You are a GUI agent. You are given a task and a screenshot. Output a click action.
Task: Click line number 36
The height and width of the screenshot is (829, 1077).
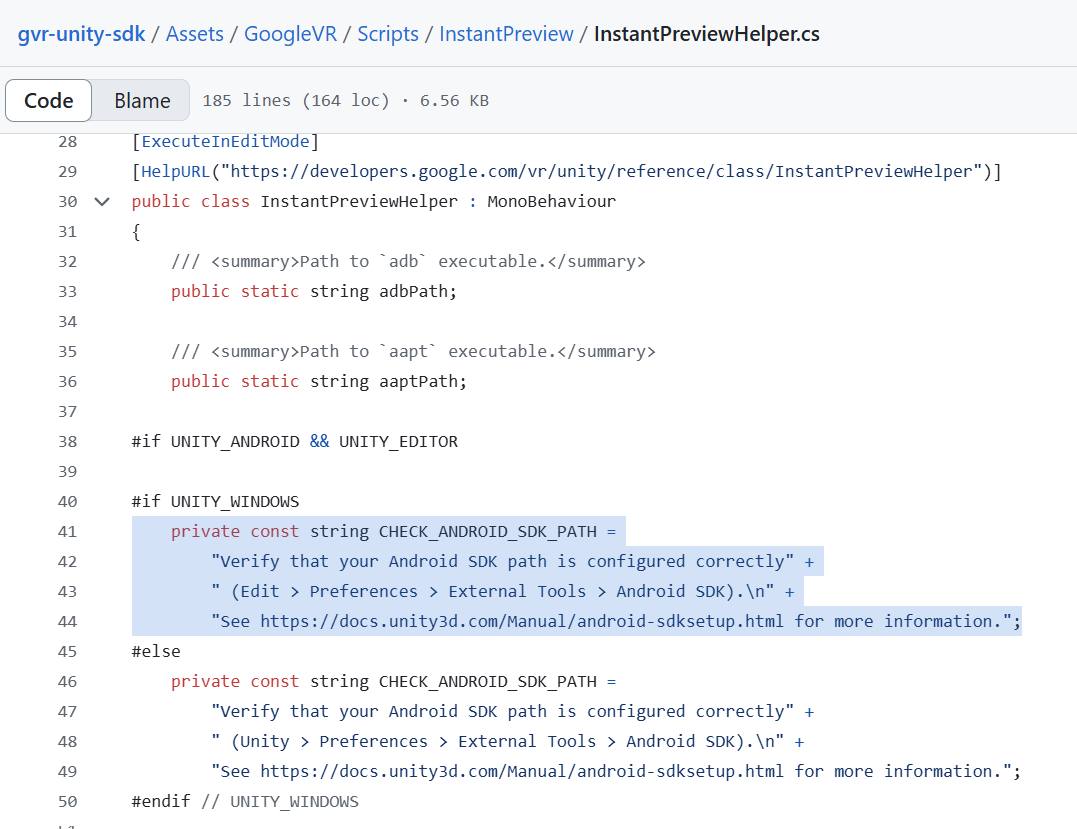click(x=67, y=381)
